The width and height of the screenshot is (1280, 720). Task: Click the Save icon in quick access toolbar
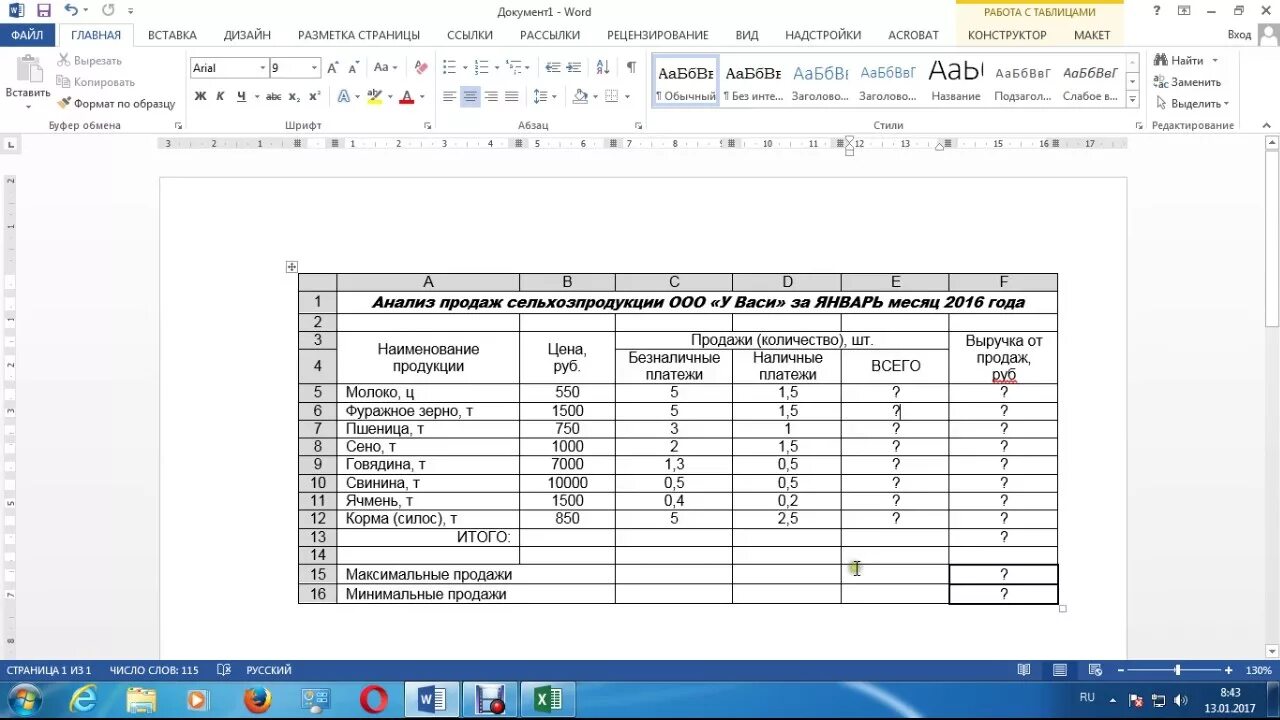point(43,11)
